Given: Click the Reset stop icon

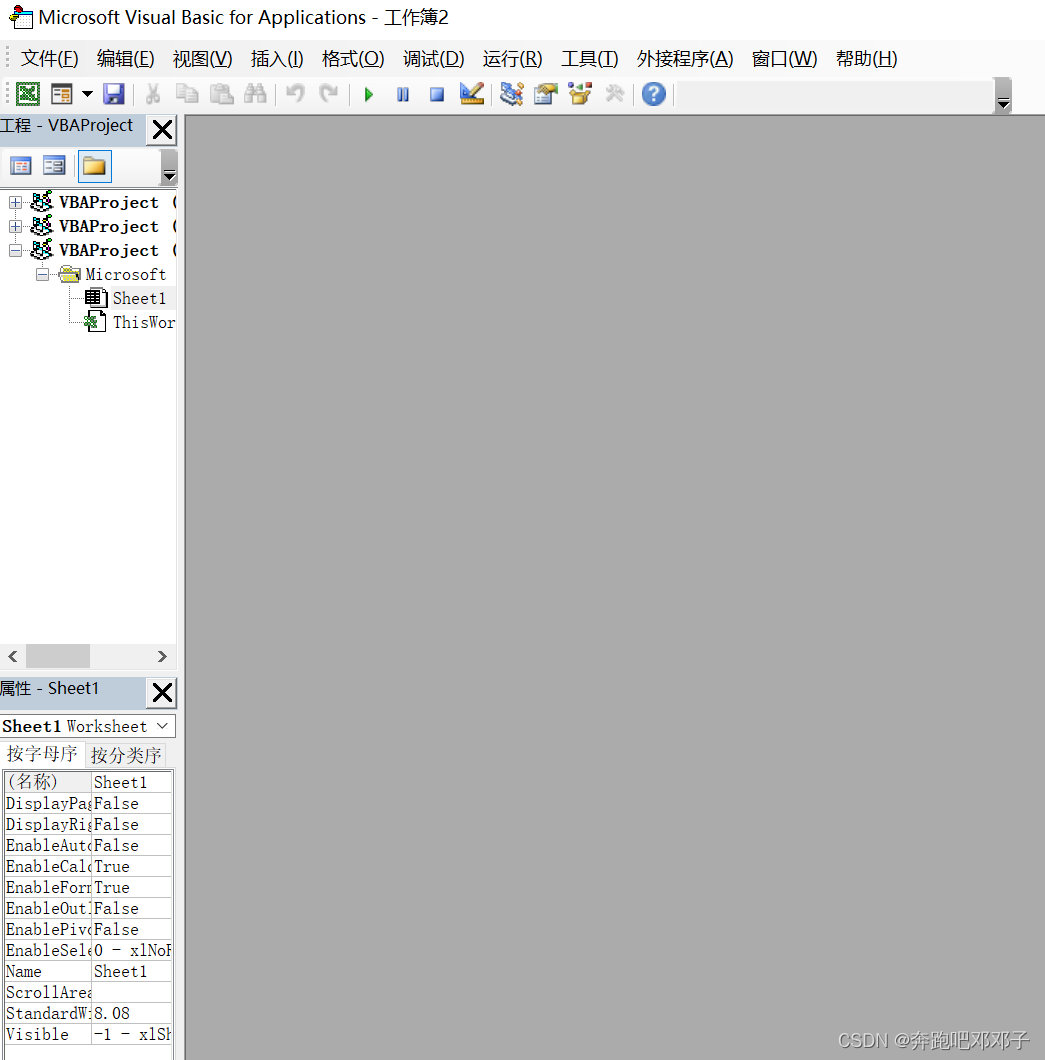Looking at the screenshot, I should point(437,94).
